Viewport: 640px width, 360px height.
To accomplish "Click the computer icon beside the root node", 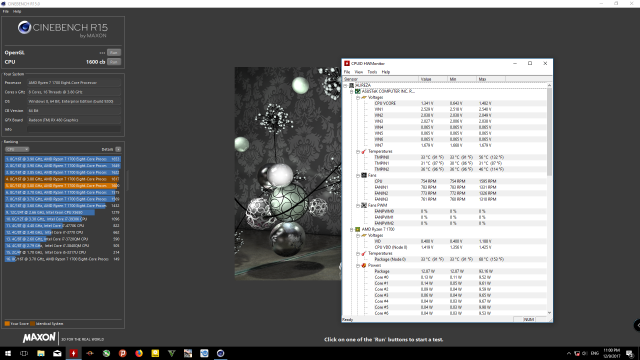I will pos(351,86).
